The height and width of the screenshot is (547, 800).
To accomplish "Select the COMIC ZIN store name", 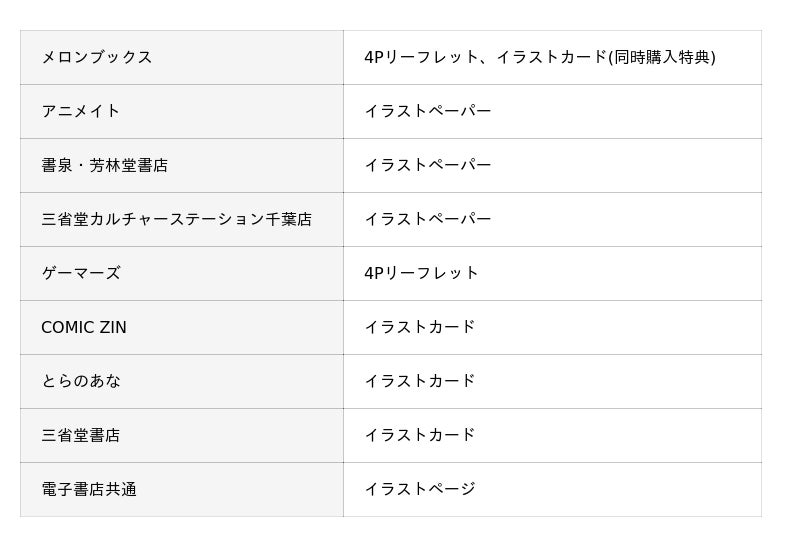I will [84, 327].
